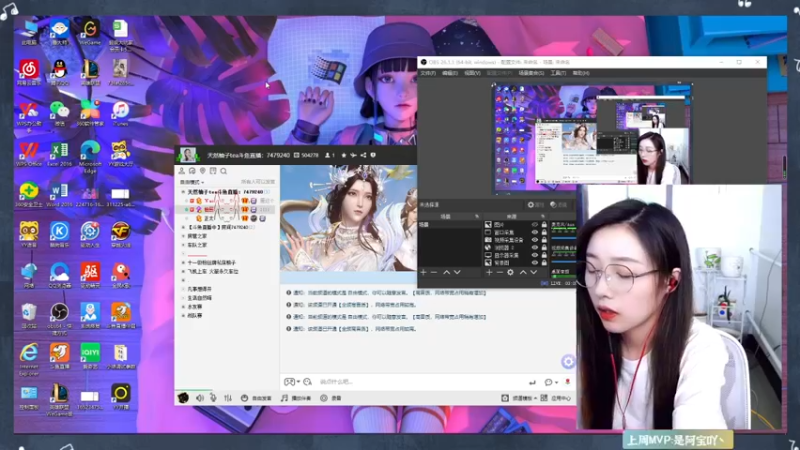
Task: Open the OBS 视图(V) menu
Action: click(472, 73)
